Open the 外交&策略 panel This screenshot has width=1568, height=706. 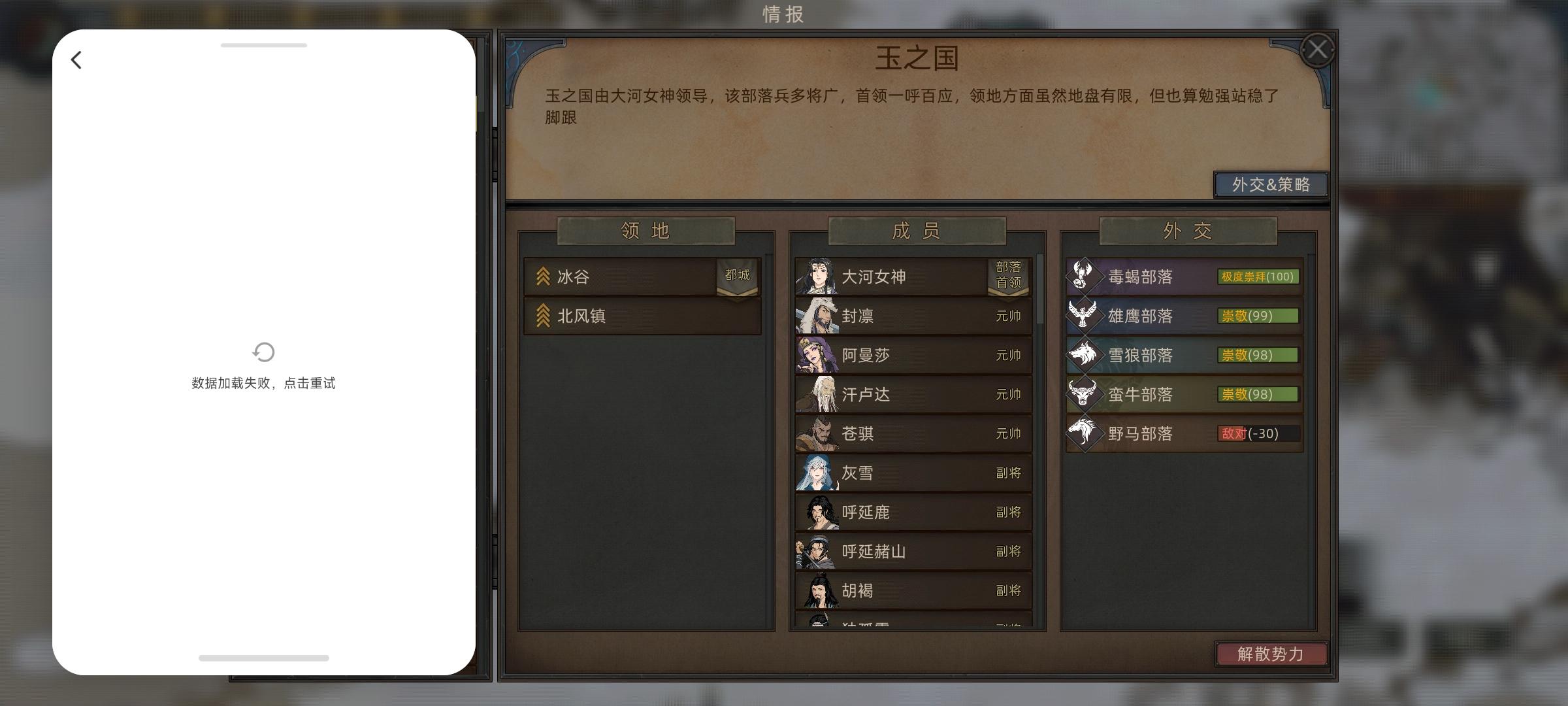(x=1271, y=185)
